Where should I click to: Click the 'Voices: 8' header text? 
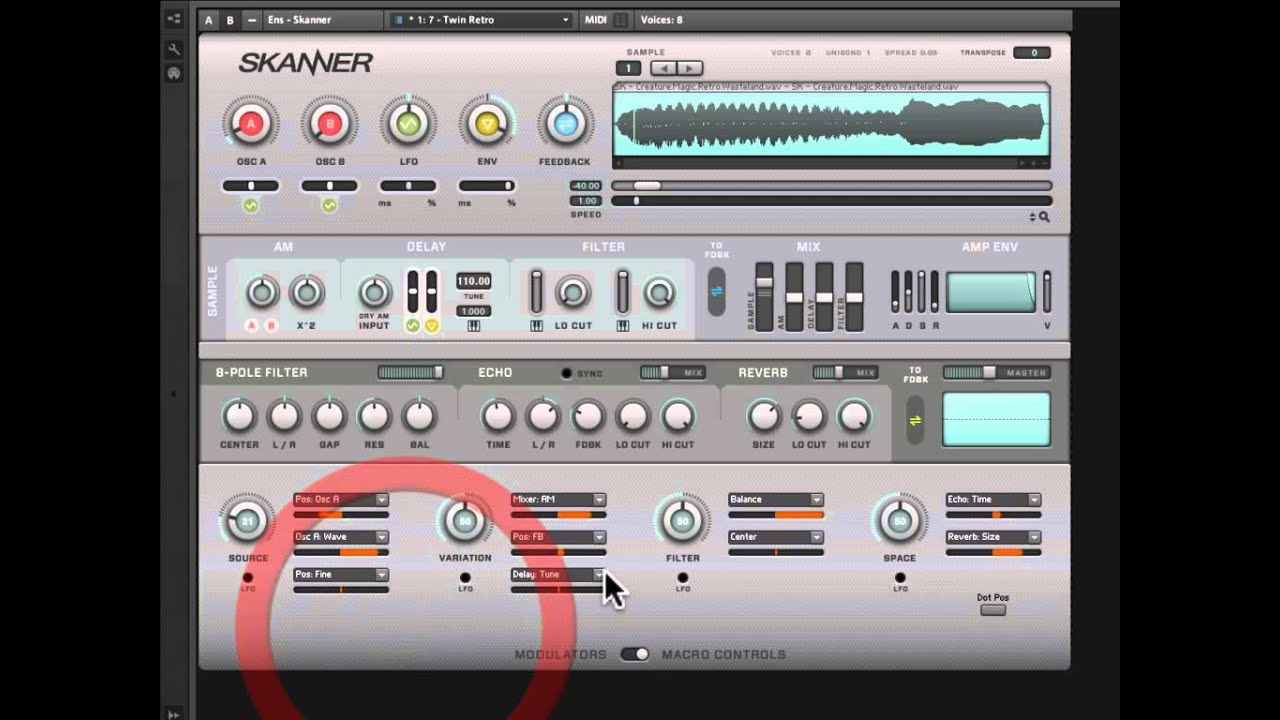click(x=662, y=20)
